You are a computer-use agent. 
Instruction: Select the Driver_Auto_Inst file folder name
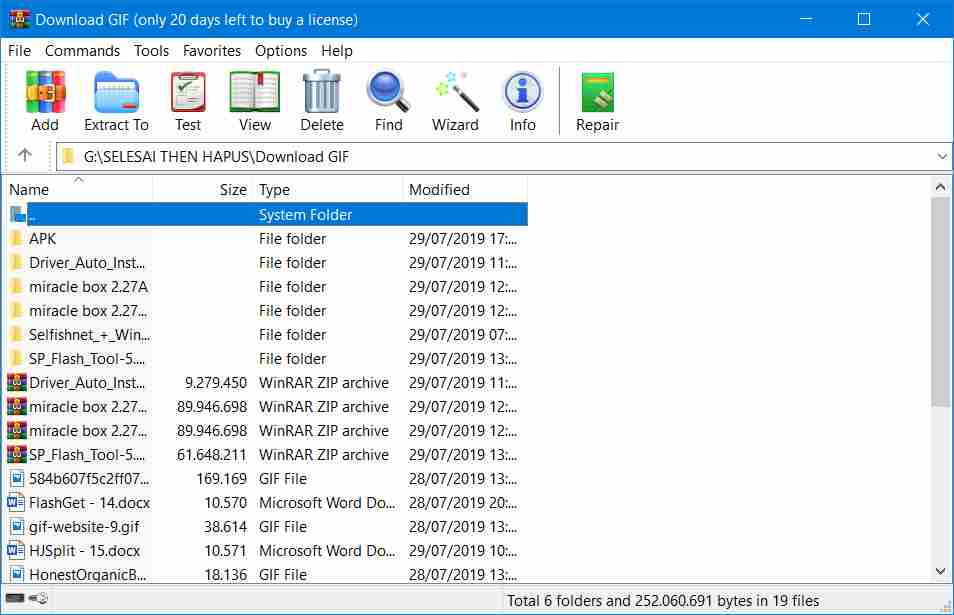click(87, 263)
